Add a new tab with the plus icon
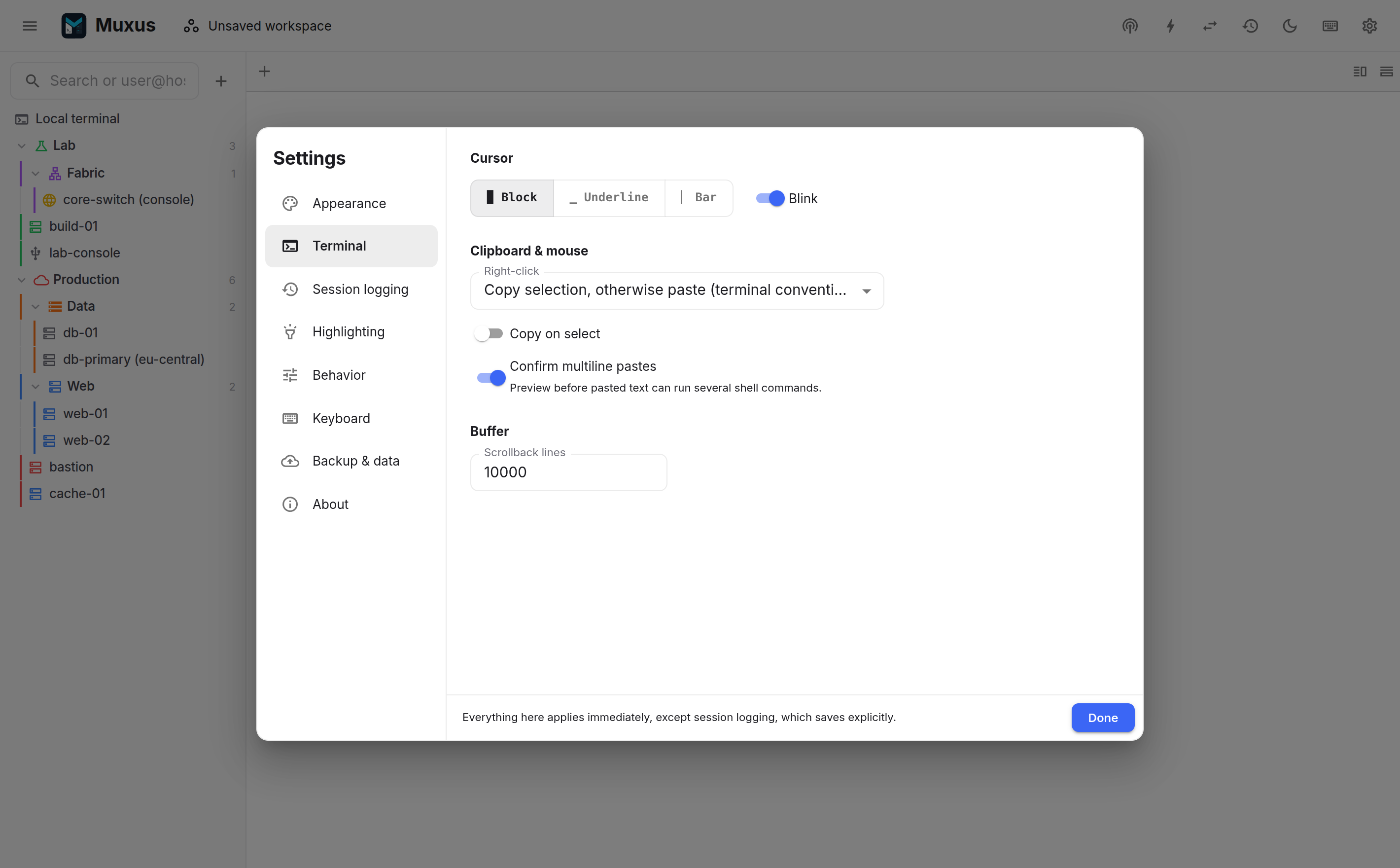The width and height of the screenshot is (1400, 868). [264, 71]
